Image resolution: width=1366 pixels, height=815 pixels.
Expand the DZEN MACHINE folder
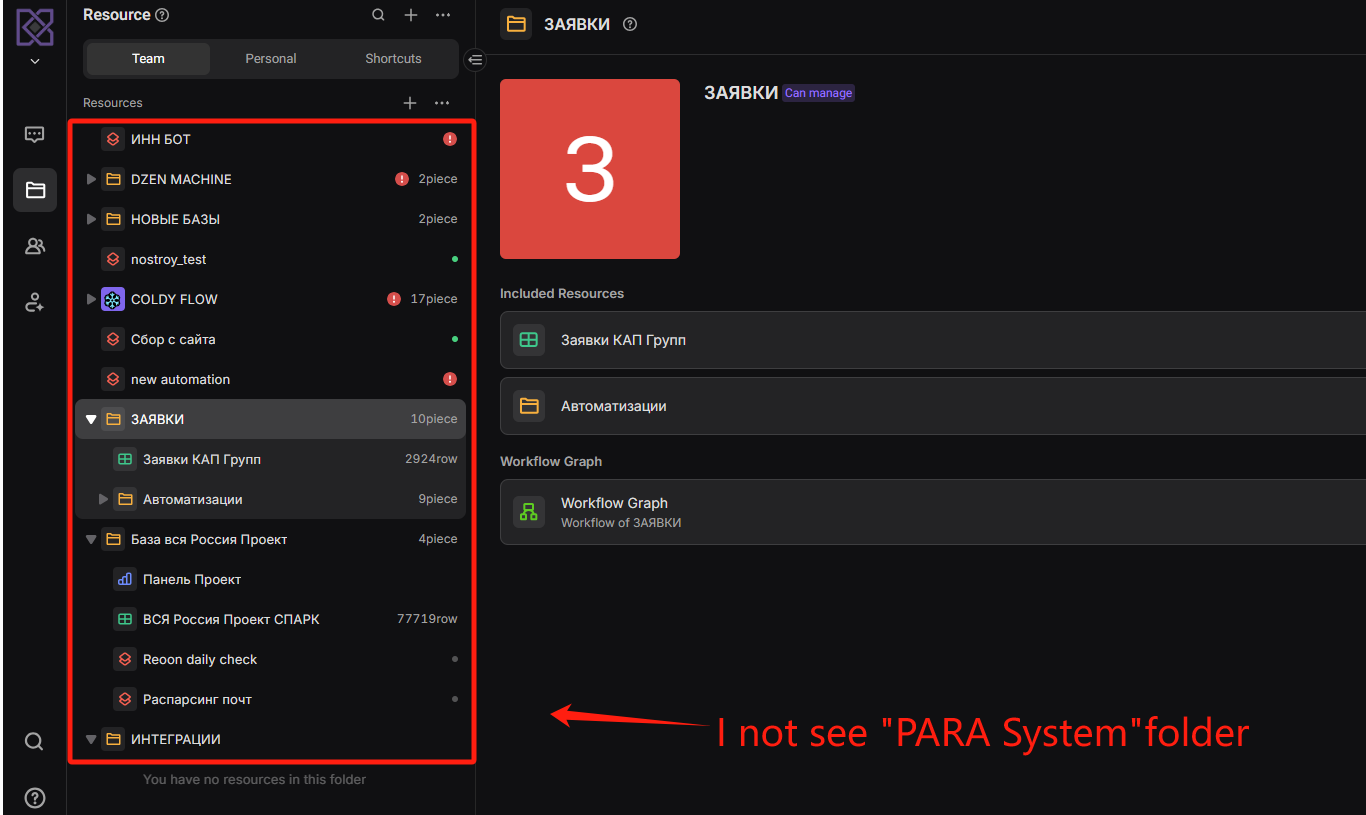coord(91,179)
